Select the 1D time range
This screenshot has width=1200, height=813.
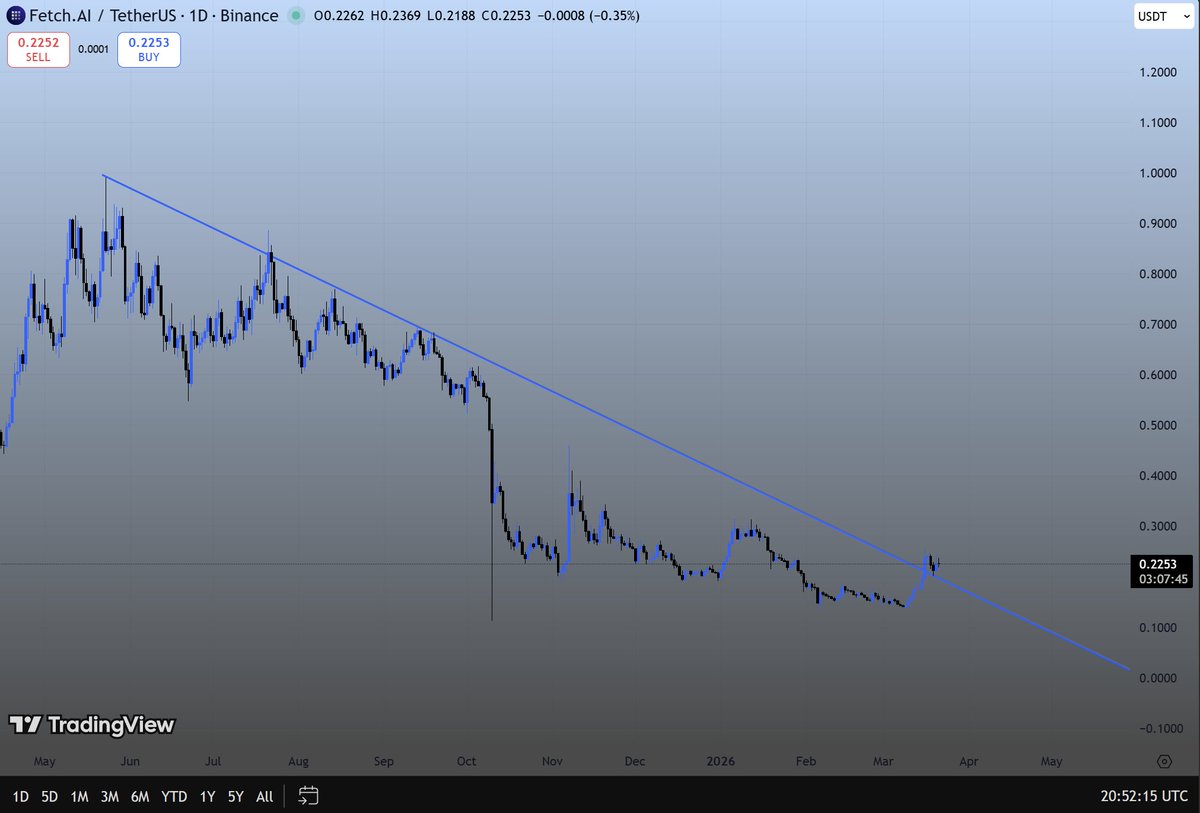click(20, 796)
